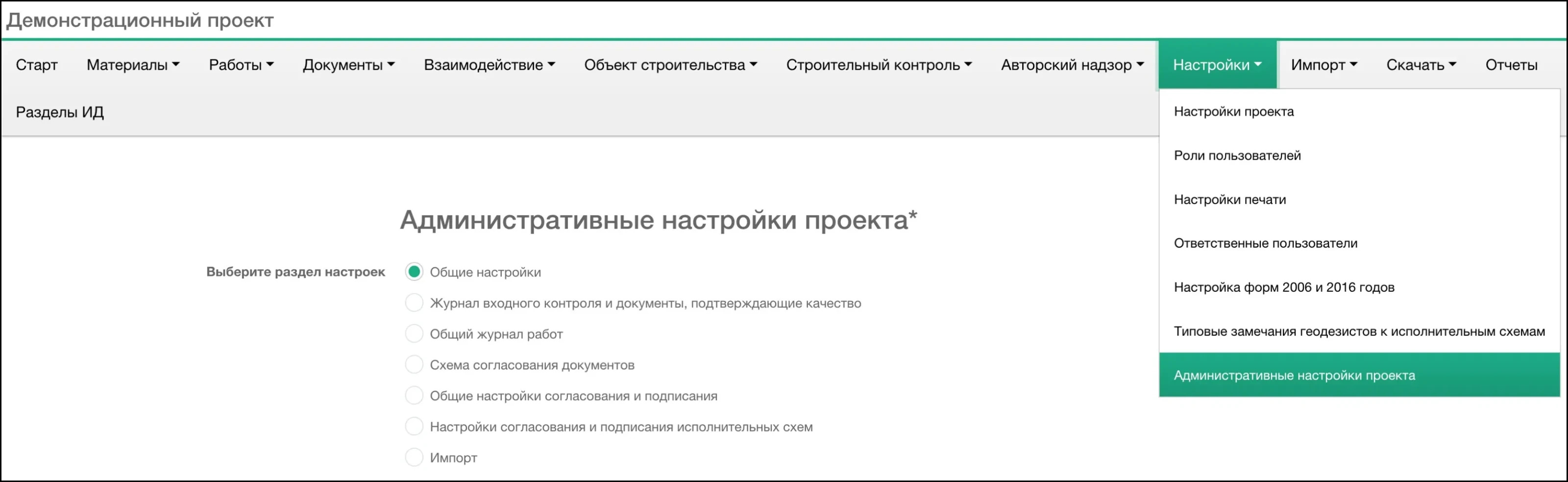Go to the Разделы ИД tab
1568x482 pixels.
click(59, 111)
